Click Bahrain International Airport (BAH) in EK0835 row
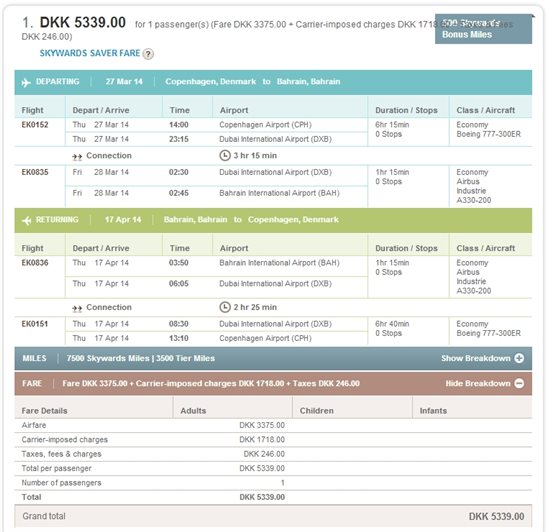 click(x=279, y=193)
